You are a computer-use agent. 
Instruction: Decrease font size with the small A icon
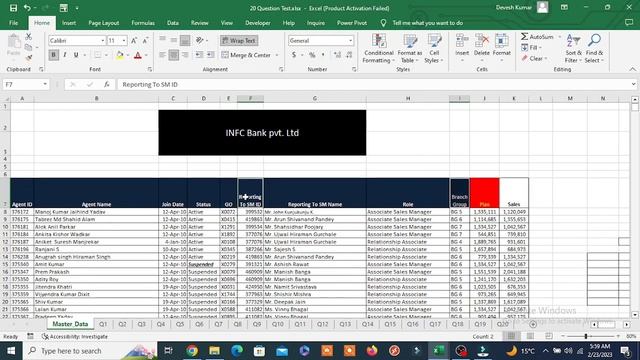tap(145, 40)
